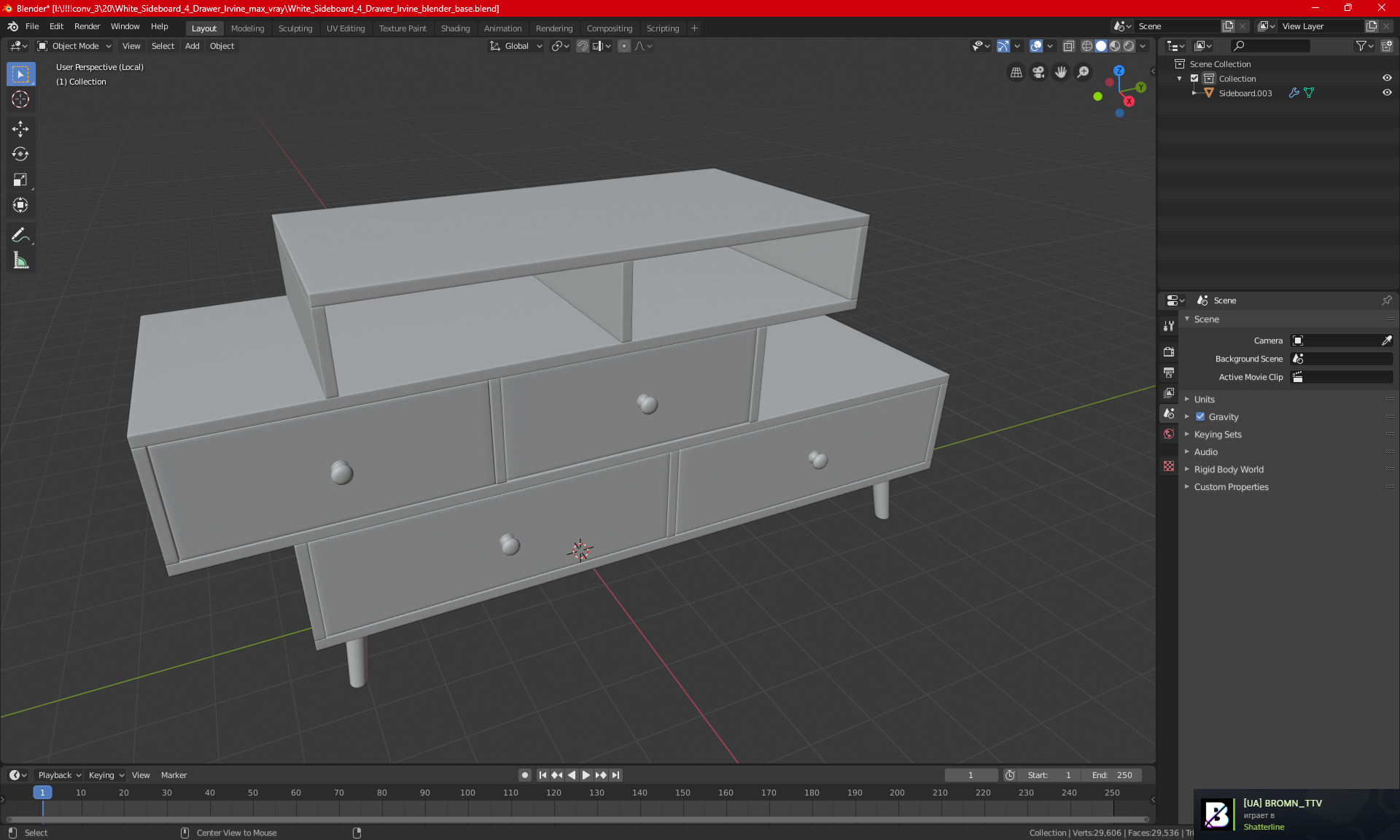The image size is (1400, 840).
Task: Play the animation forward
Action: [x=586, y=775]
